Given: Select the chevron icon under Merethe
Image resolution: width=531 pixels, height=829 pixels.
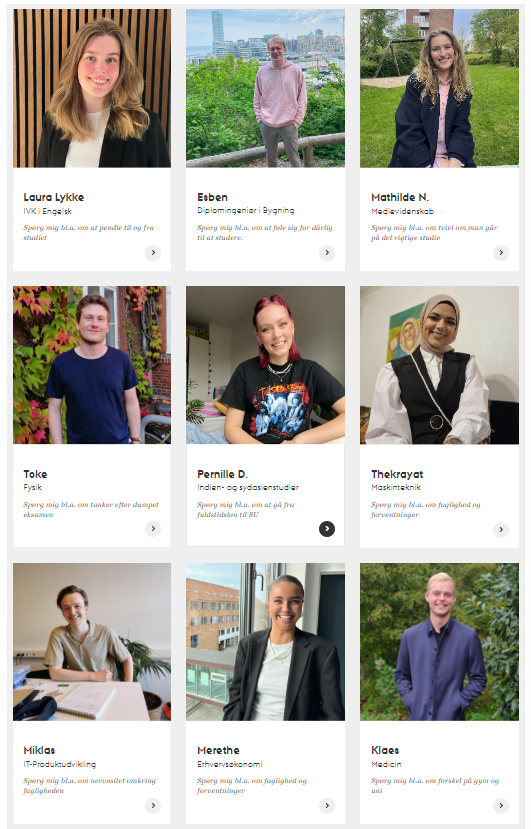Looking at the screenshot, I should [327, 806].
